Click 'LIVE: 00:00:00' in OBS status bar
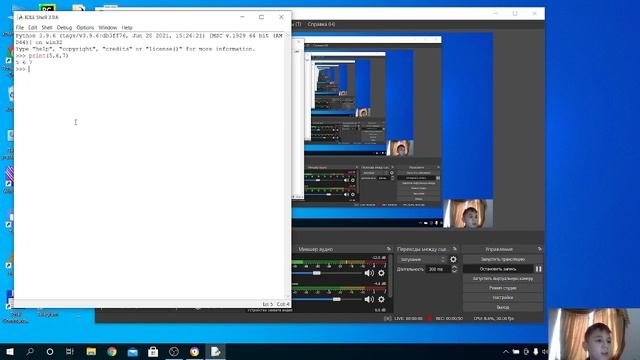The width and height of the screenshot is (640, 360). click(x=408, y=318)
